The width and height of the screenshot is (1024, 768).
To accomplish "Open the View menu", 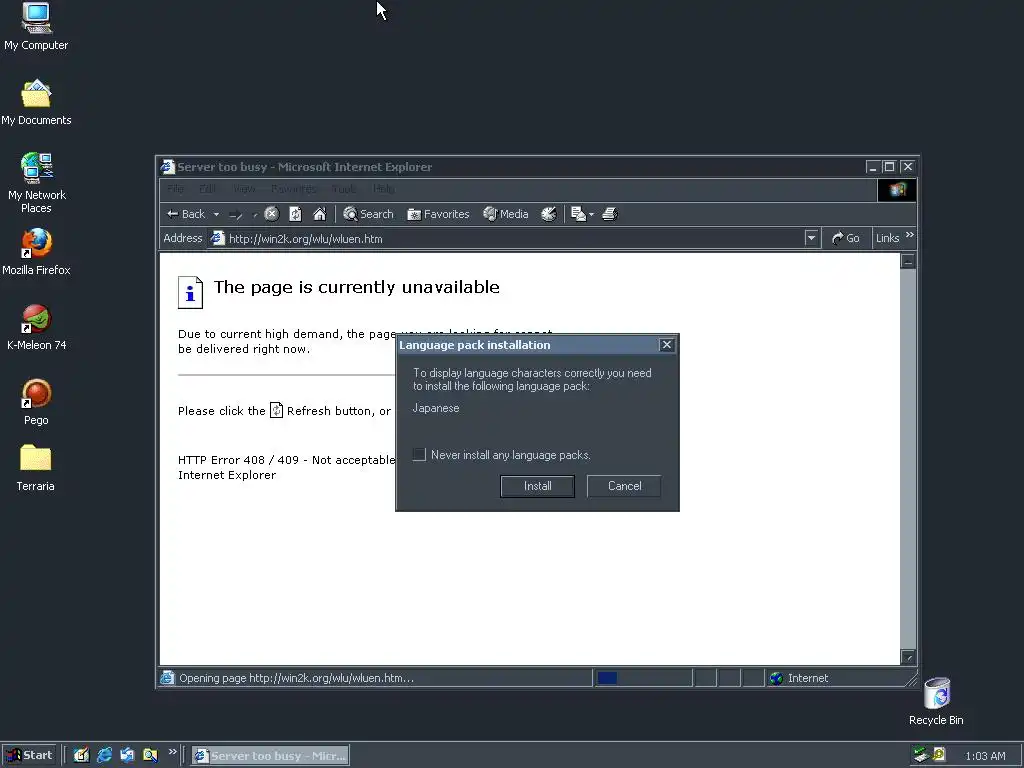I will click(244, 189).
